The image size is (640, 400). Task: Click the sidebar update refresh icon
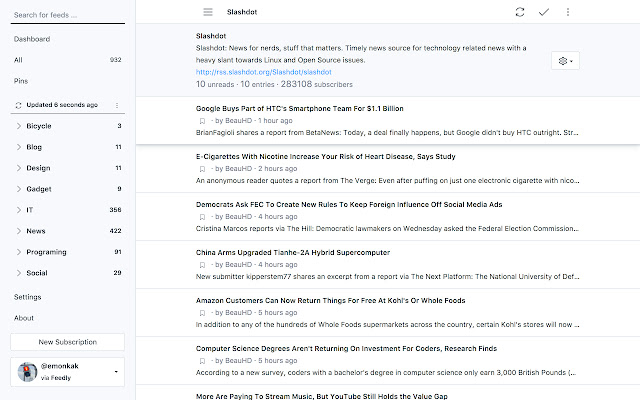[x=18, y=105]
